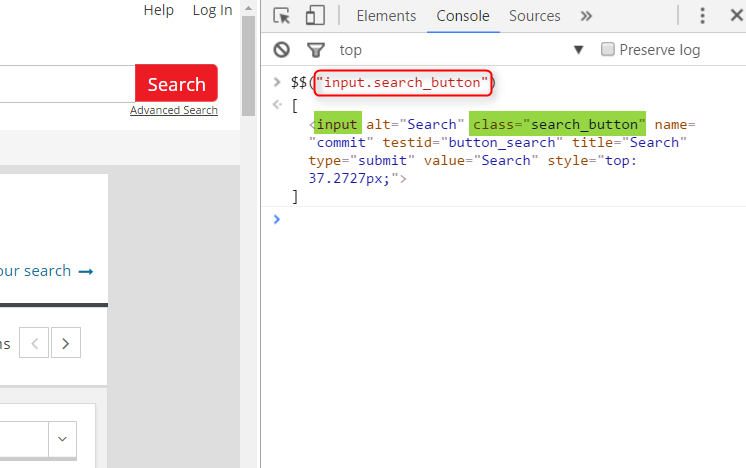This screenshot has width=746, height=468.
Task: Open the dropdown chevron at the page's bottom left
Action: coord(62,439)
